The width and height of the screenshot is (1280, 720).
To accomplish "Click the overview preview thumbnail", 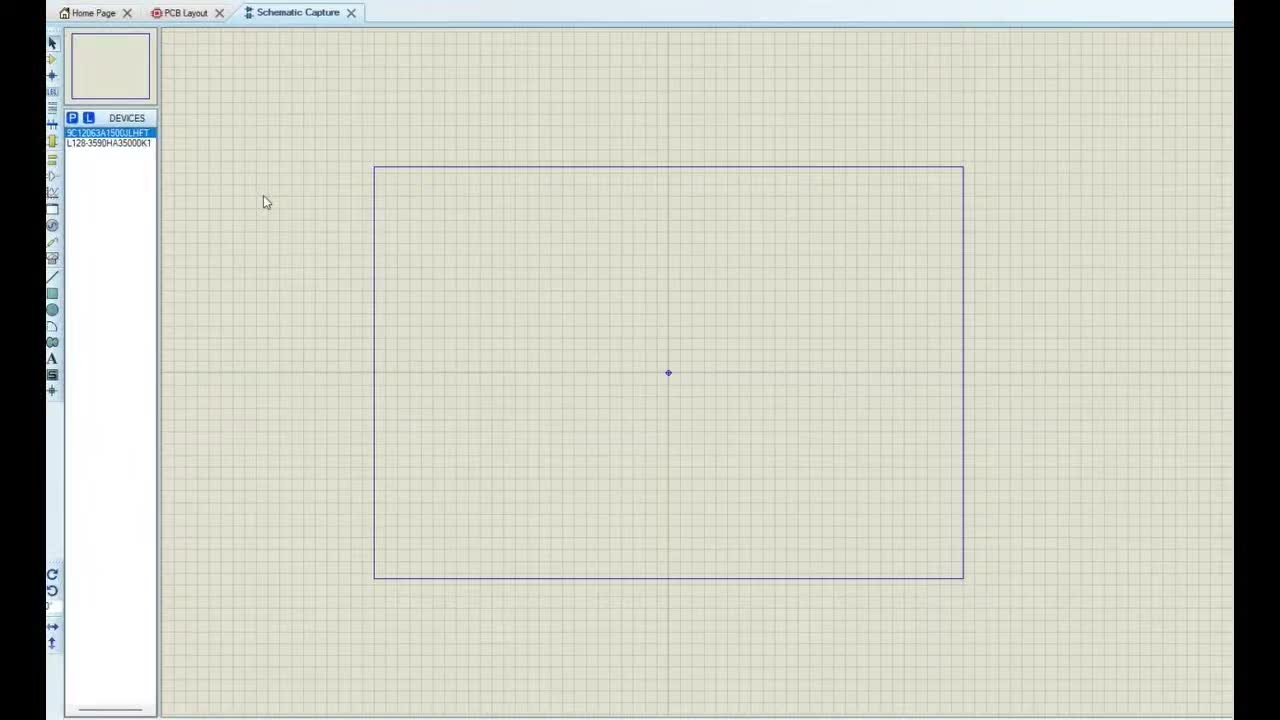I will pyautogui.click(x=110, y=66).
